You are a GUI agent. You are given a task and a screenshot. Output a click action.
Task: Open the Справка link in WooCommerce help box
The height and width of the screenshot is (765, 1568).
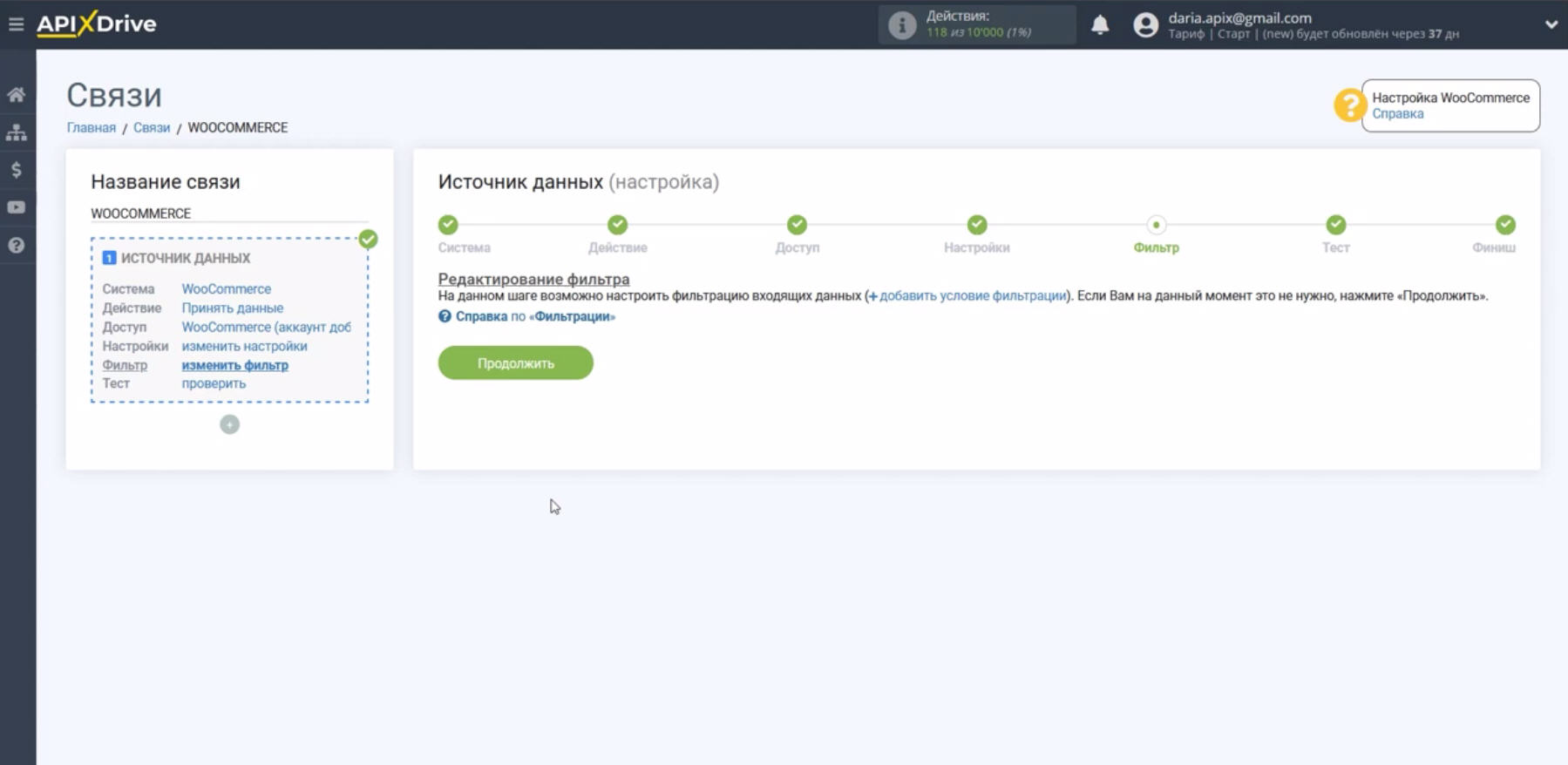[x=1397, y=114]
